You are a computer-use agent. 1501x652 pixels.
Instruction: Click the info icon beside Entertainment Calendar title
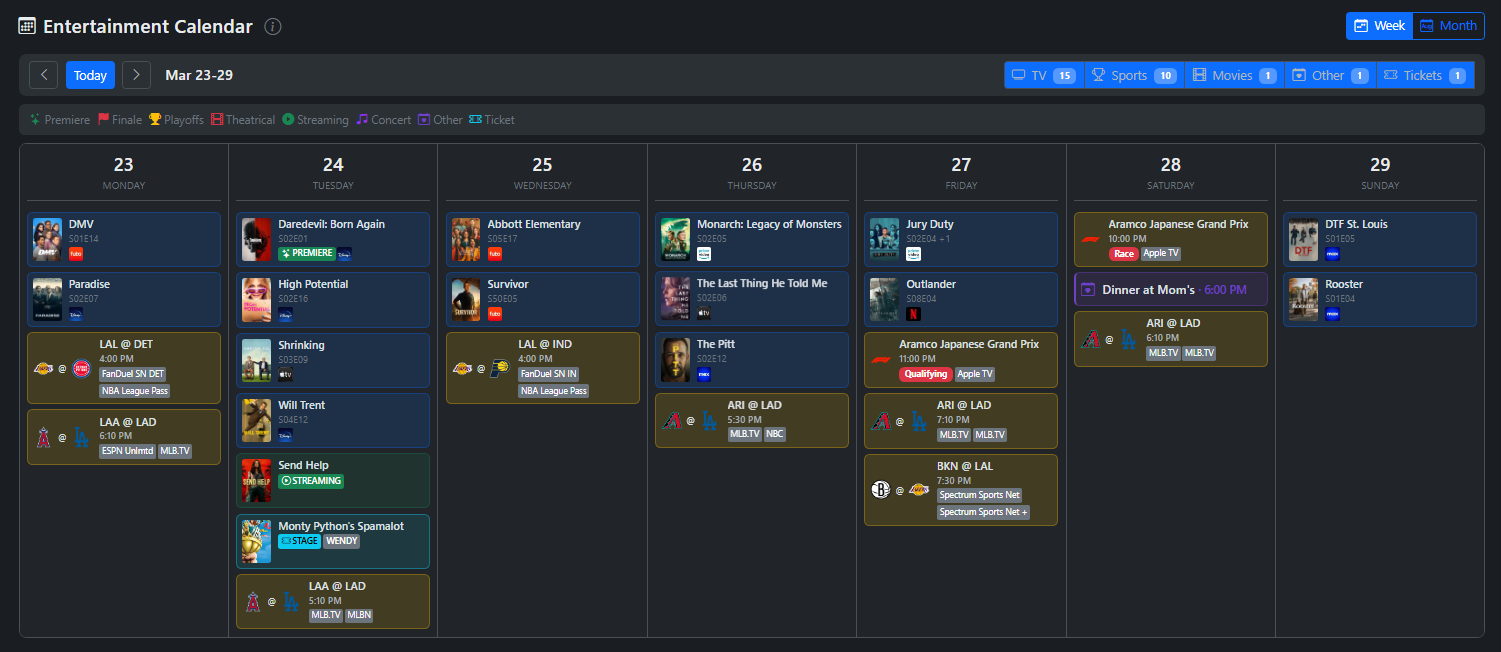(272, 26)
